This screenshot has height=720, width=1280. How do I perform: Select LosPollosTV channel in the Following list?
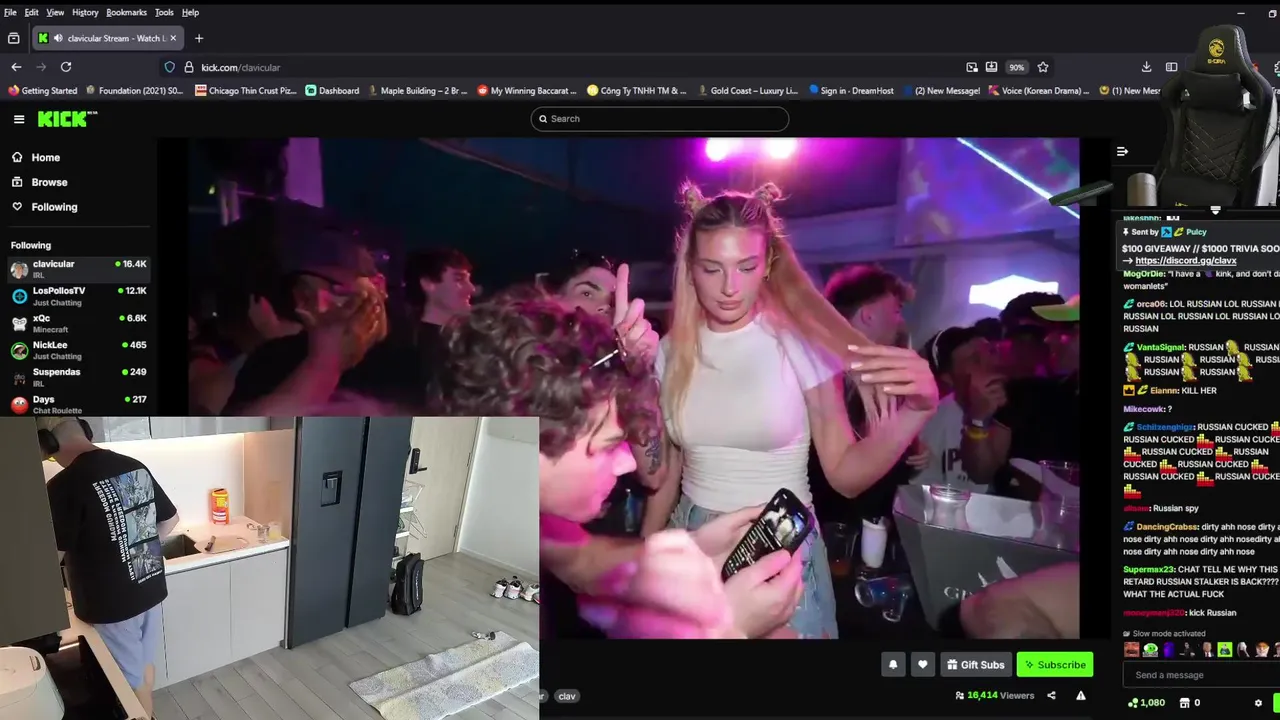point(78,296)
